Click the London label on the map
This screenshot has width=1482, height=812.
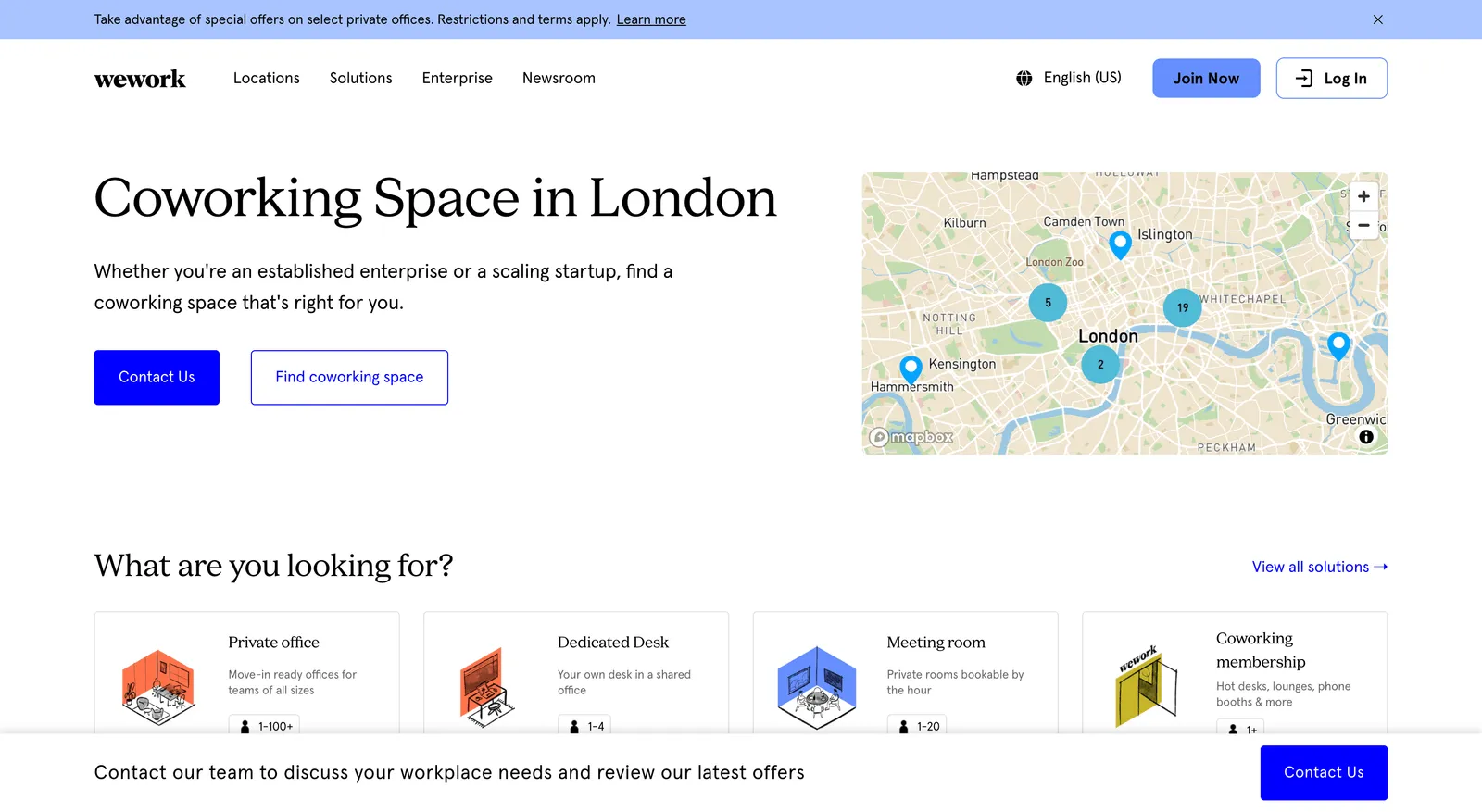click(1108, 336)
